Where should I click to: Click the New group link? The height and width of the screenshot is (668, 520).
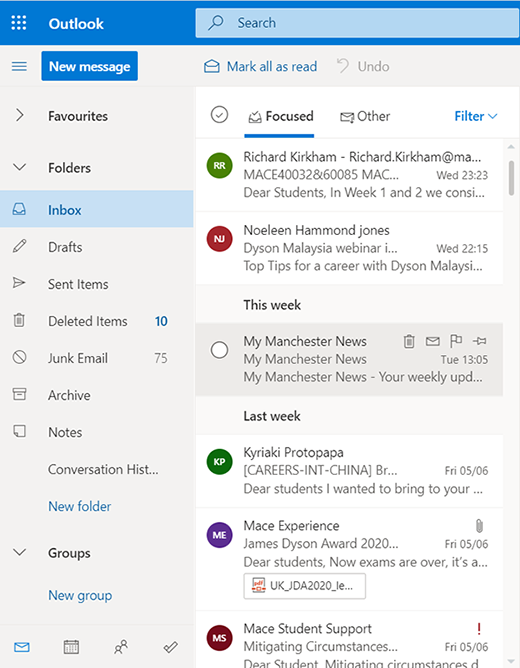pyautogui.click(x=80, y=595)
